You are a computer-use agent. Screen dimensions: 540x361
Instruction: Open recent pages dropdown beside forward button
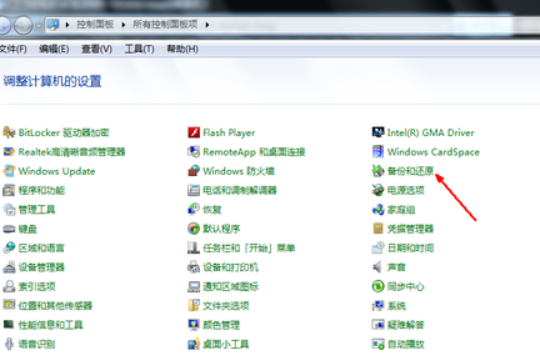pos(39,25)
